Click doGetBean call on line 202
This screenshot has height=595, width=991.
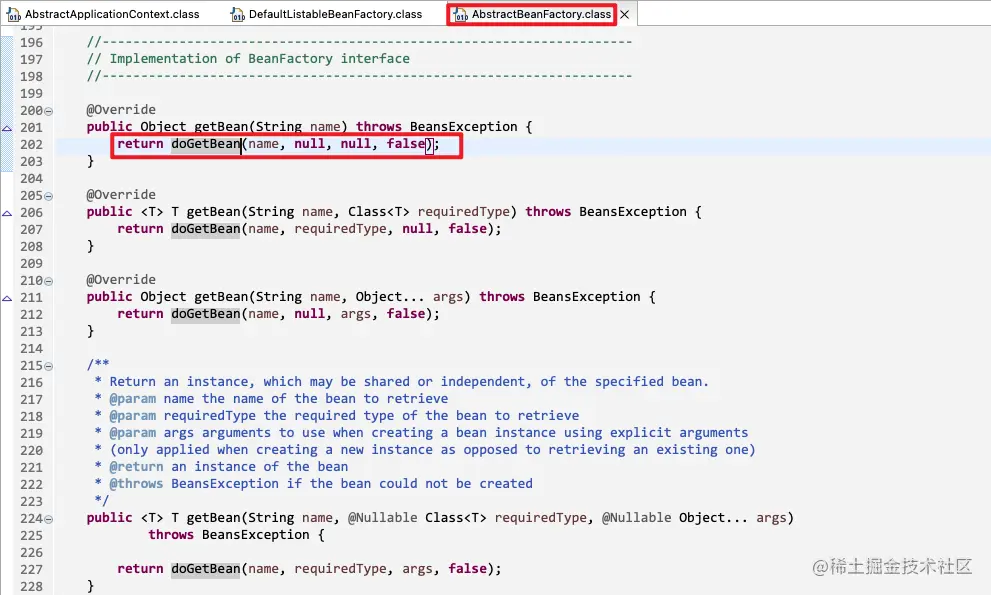click(x=205, y=144)
